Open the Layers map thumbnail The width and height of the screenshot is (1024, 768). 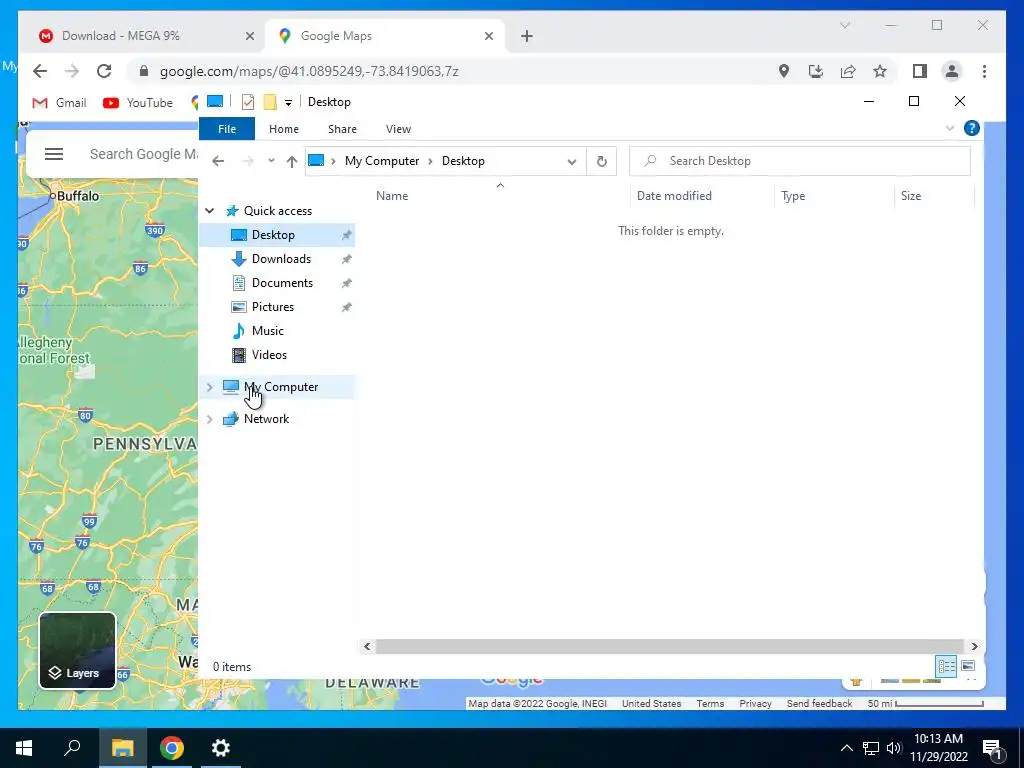(x=77, y=650)
